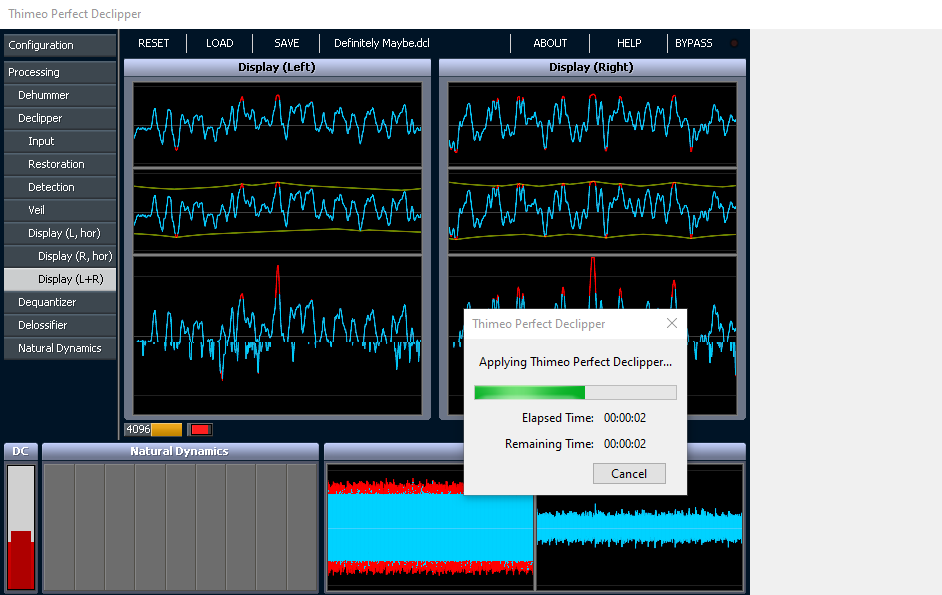Click the Natural Dynamics panel header
The image size is (942, 595).
pos(180,451)
